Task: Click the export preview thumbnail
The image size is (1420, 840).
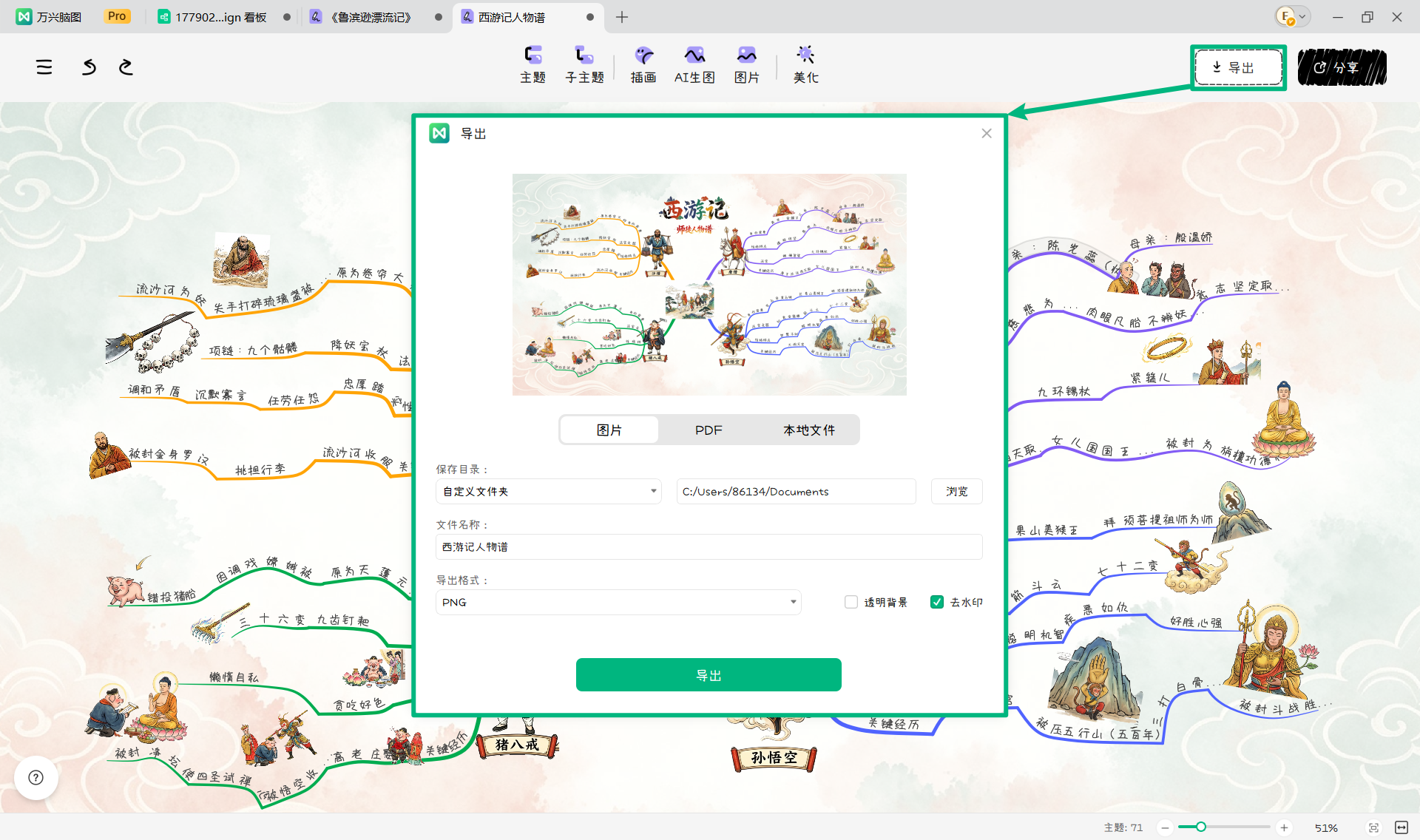Action: coord(709,285)
